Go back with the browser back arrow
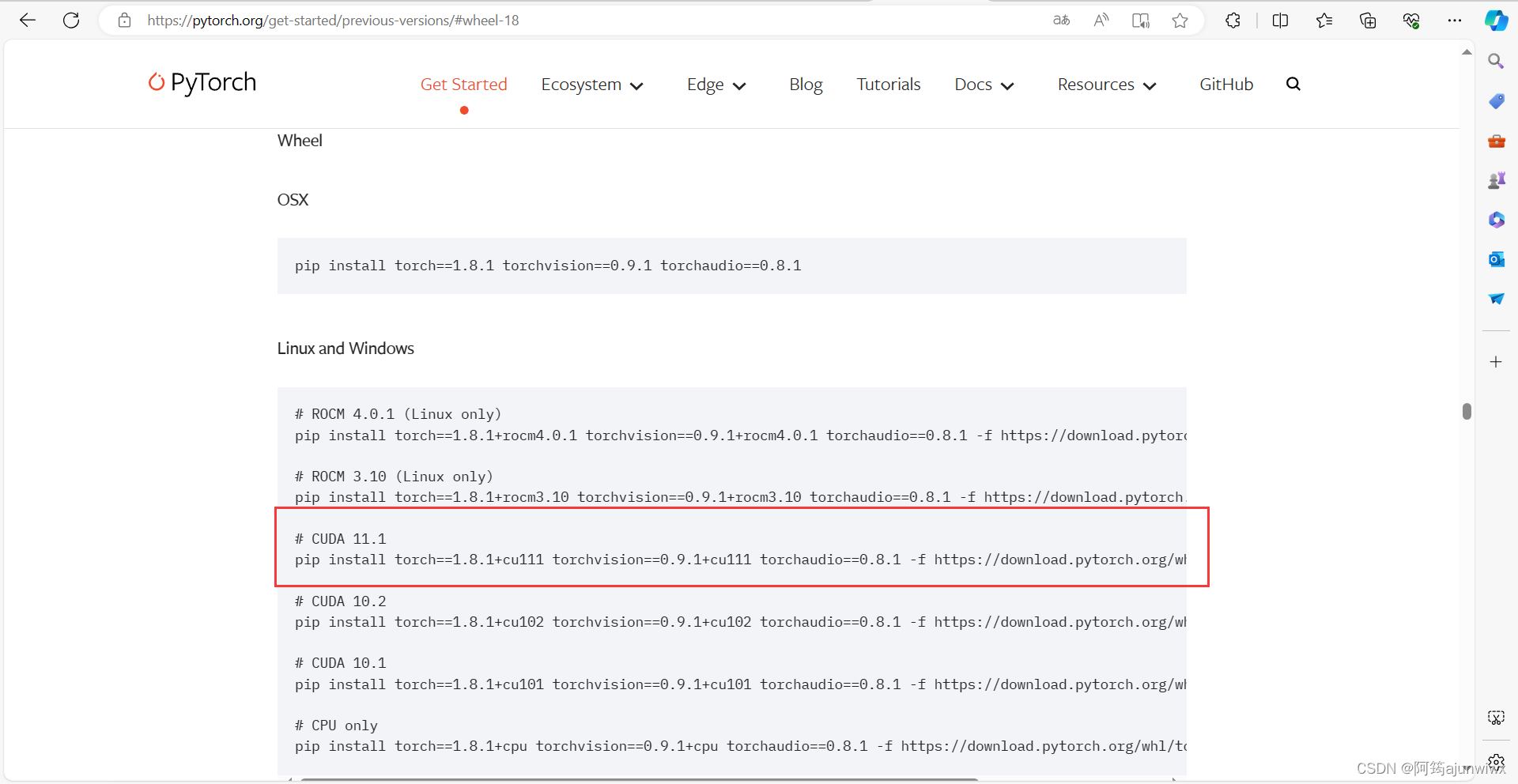Image resolution: width=1518 pixels, height=784 pixels. coord(28,21)
